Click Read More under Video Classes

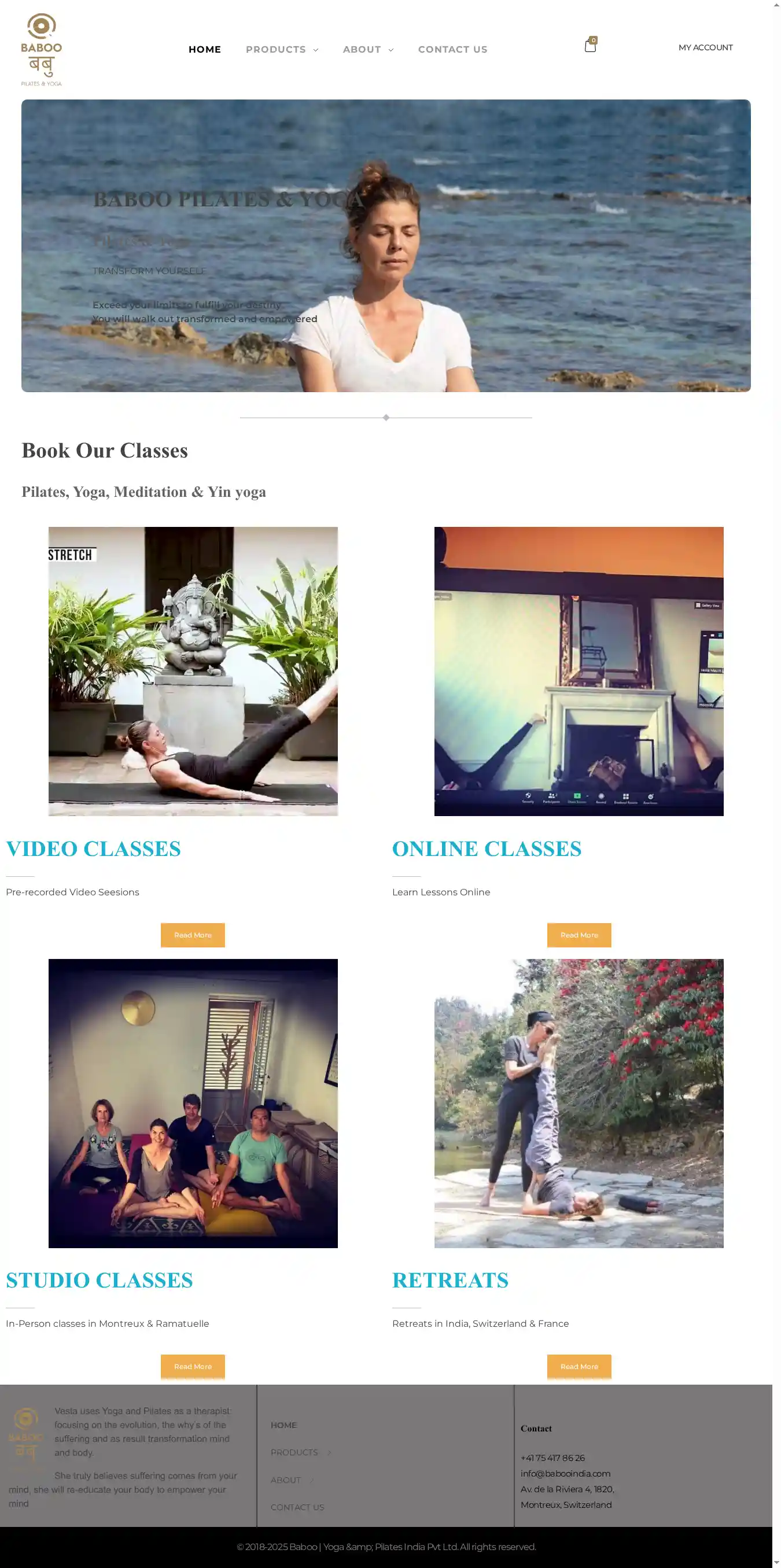[193, 935]
